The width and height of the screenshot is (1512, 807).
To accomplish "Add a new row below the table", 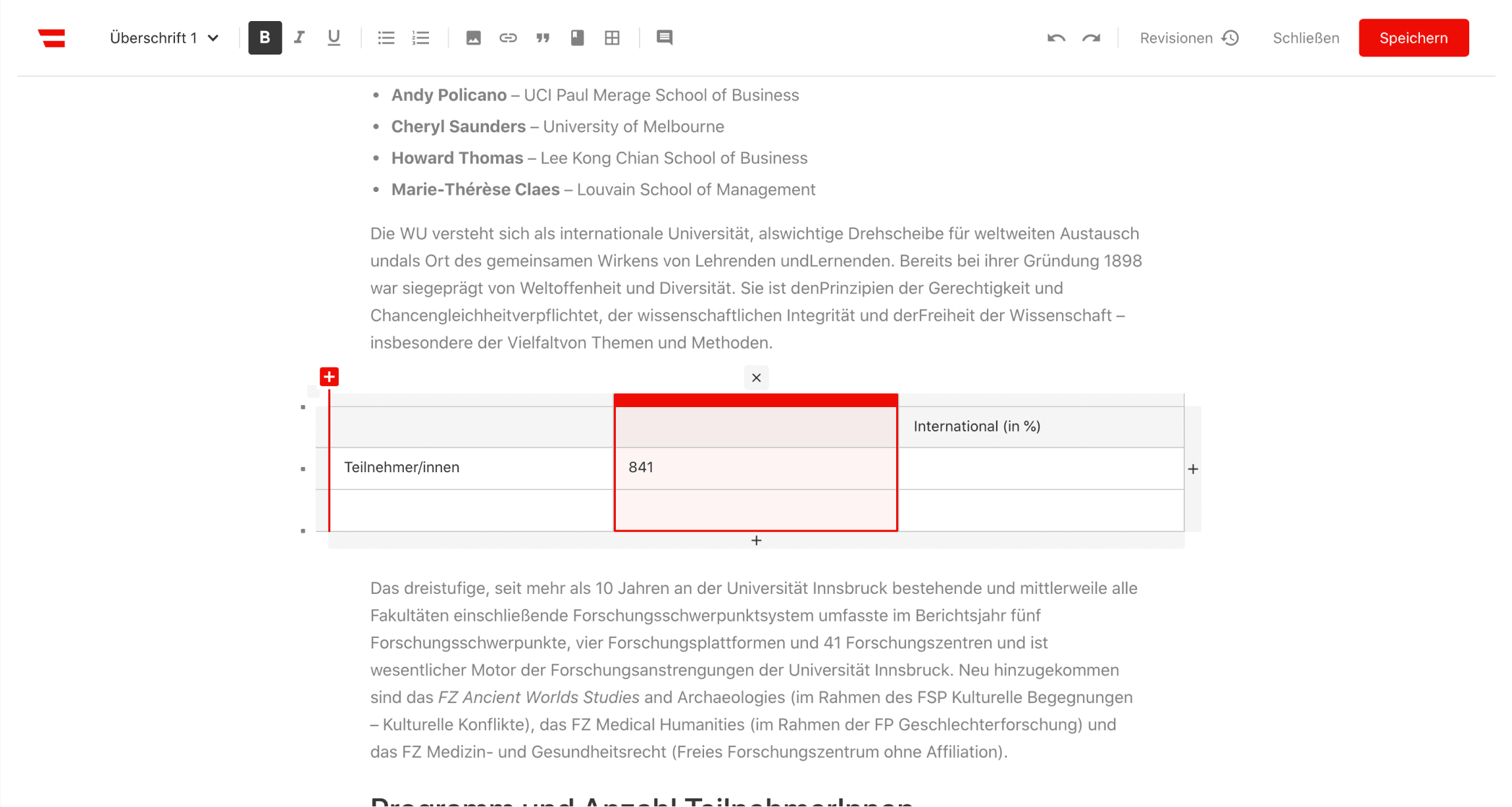I will (755, 540).
